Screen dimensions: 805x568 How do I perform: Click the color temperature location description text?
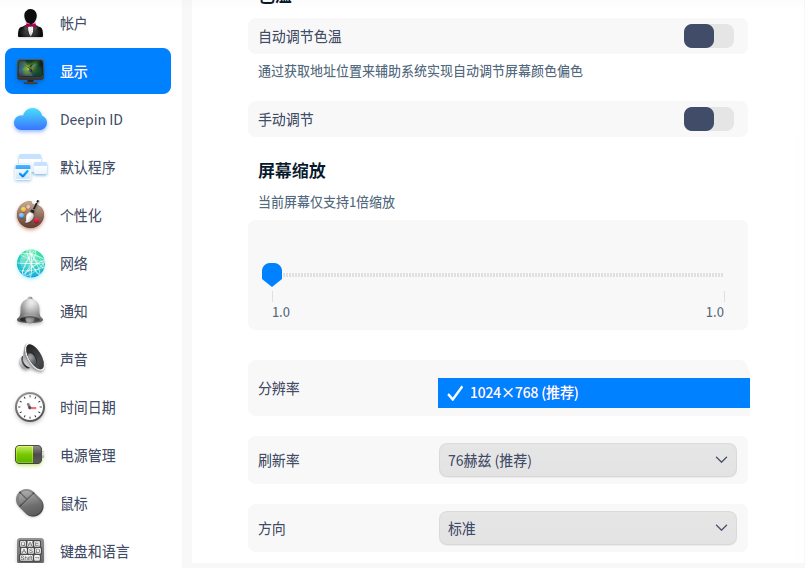pos(420,71)
